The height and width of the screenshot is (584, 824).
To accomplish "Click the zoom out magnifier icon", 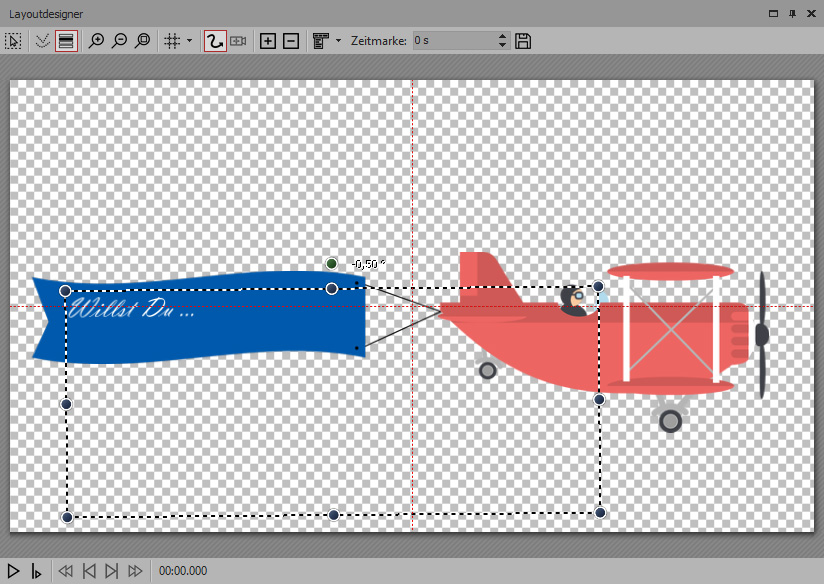I will 120,41.
